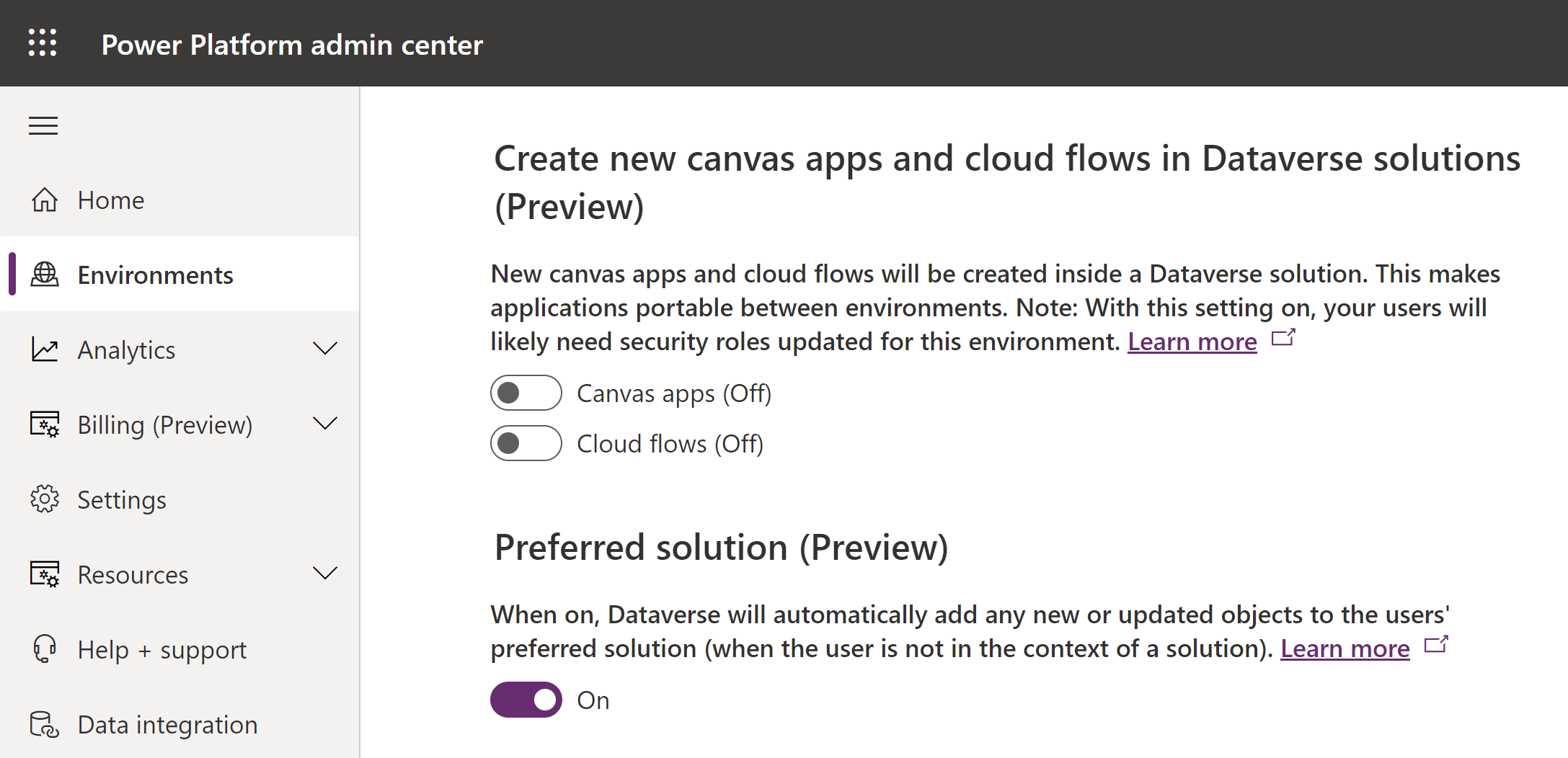This screenshot has width=1568, height=758.
Task: Open Learn more link about Dataverse solutions
Action: click(x=1192, y=342)
